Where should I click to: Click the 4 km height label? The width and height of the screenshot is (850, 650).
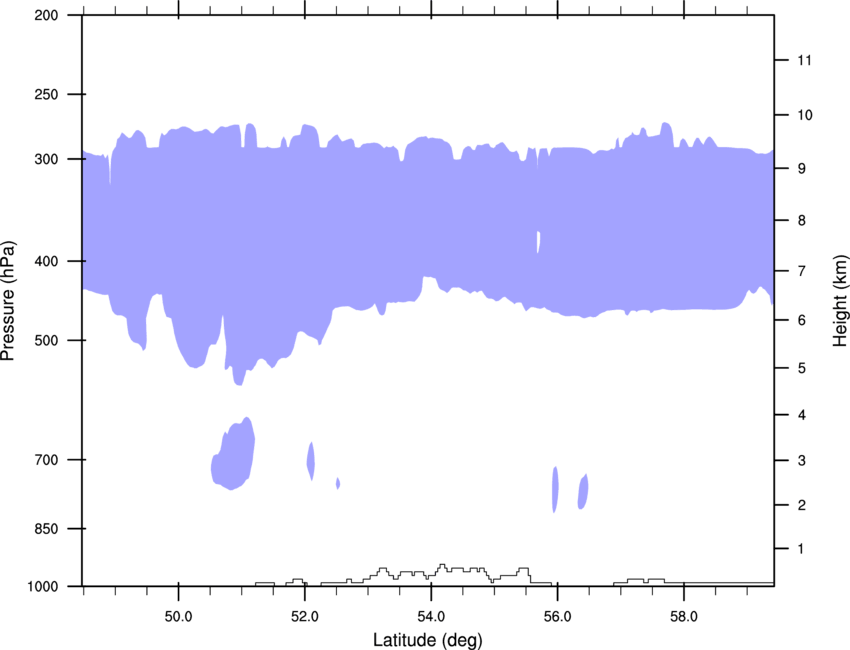pos(801,415)
